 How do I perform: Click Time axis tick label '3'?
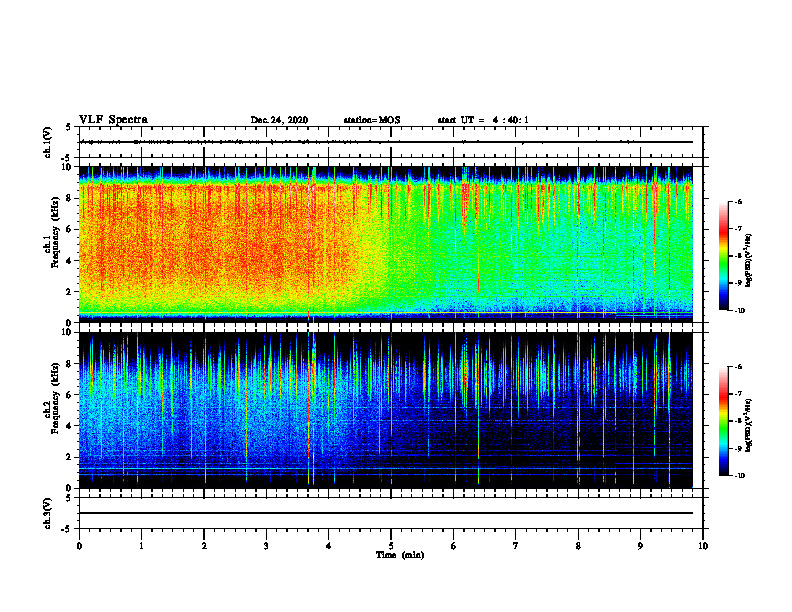[x=266, y=546]
